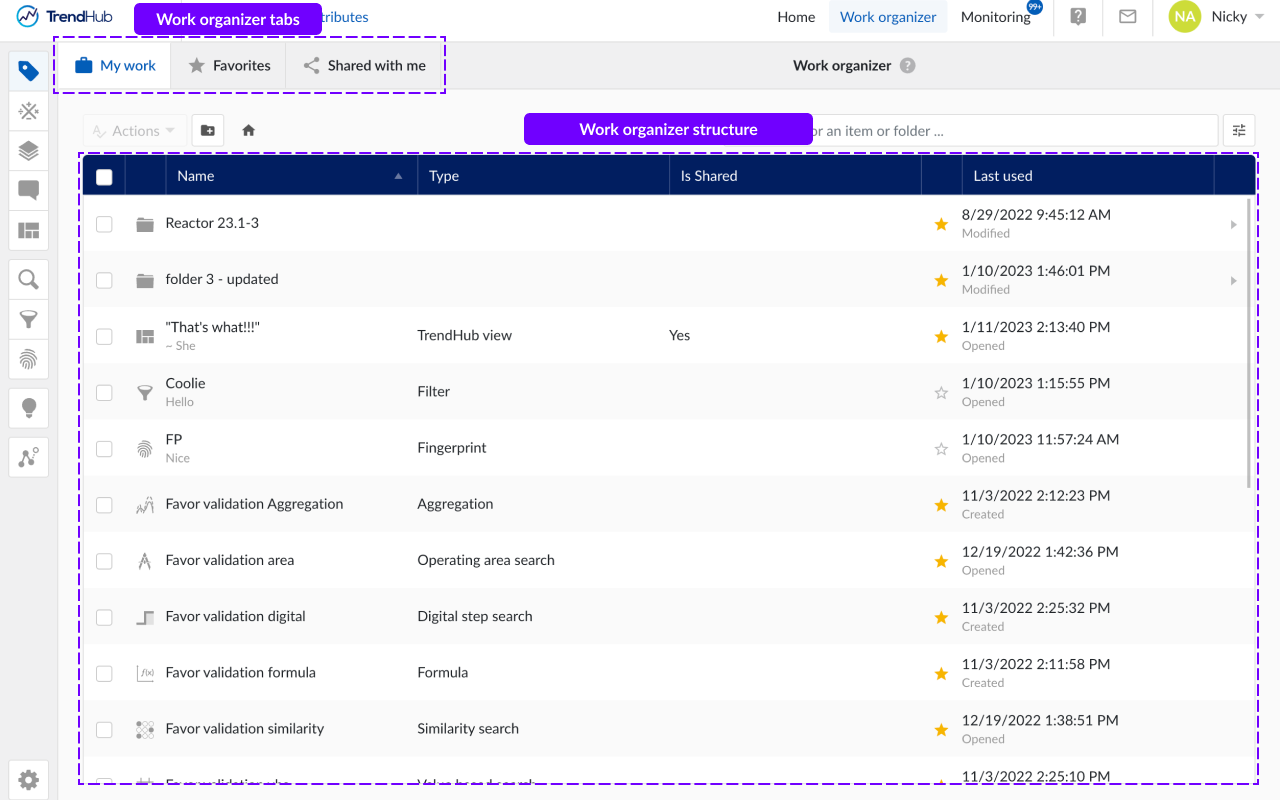This screenshot has height=800, width=1280.
Task: Click the lightbulb sidebar icon
Action: (x=29, y=407)
